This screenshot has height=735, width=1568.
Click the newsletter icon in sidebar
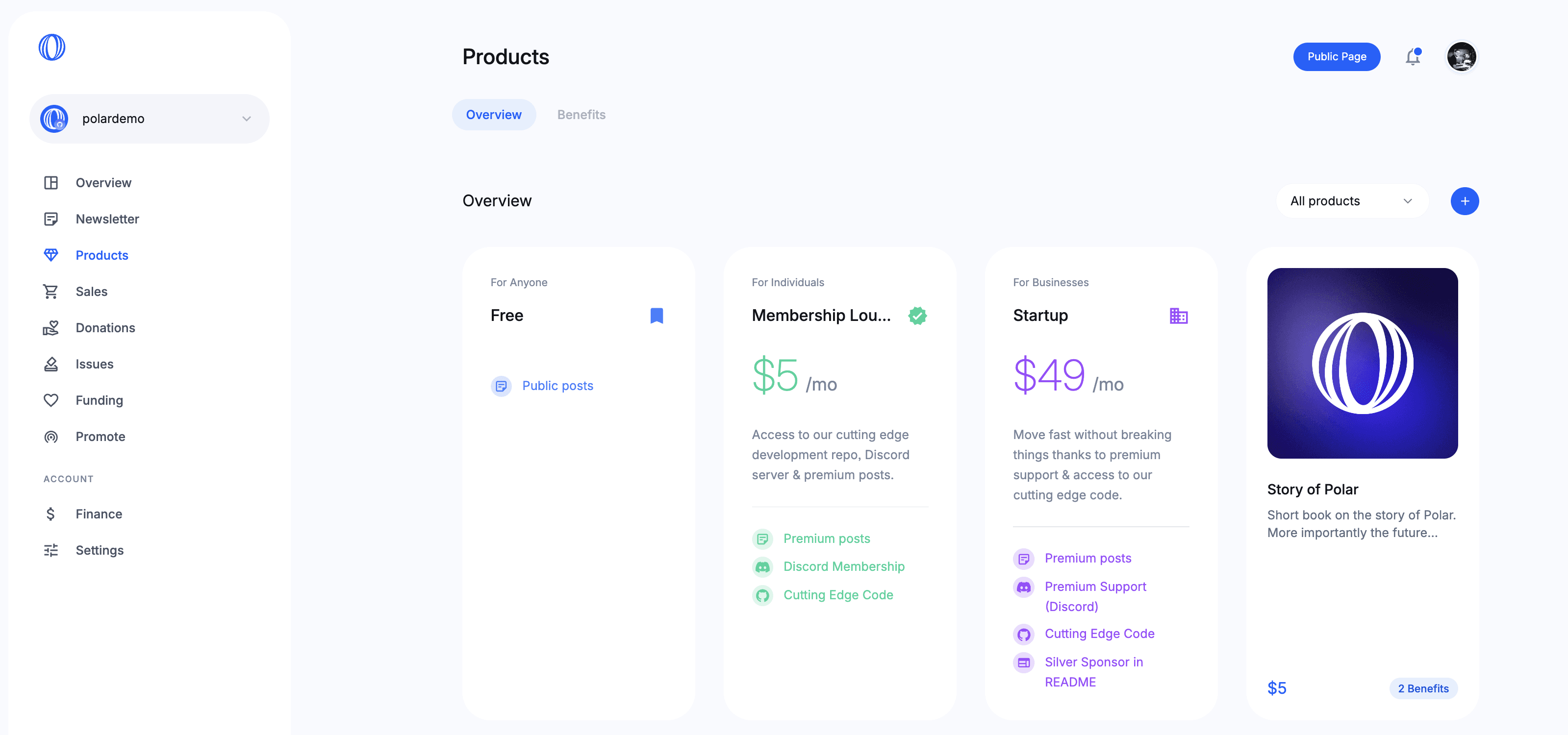pyautogui.click(x=51, y=218)
